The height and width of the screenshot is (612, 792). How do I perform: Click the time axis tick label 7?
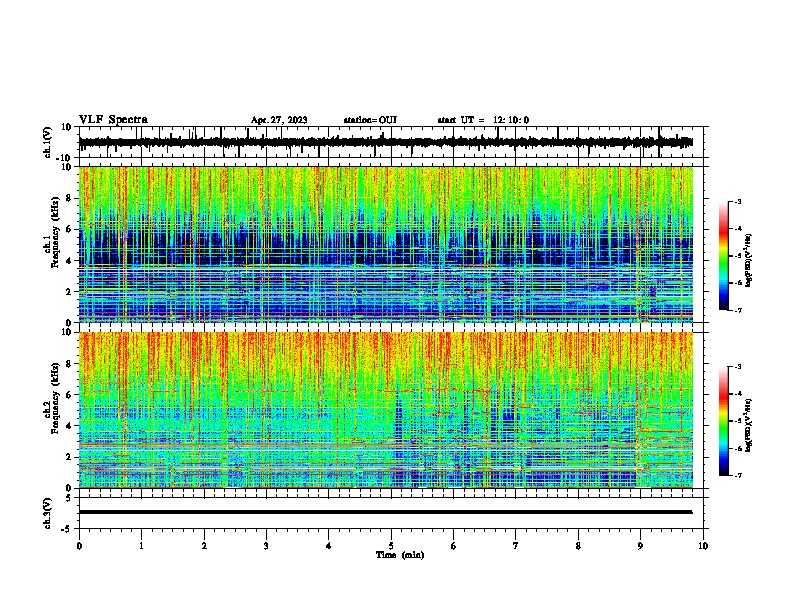point(516,546)
